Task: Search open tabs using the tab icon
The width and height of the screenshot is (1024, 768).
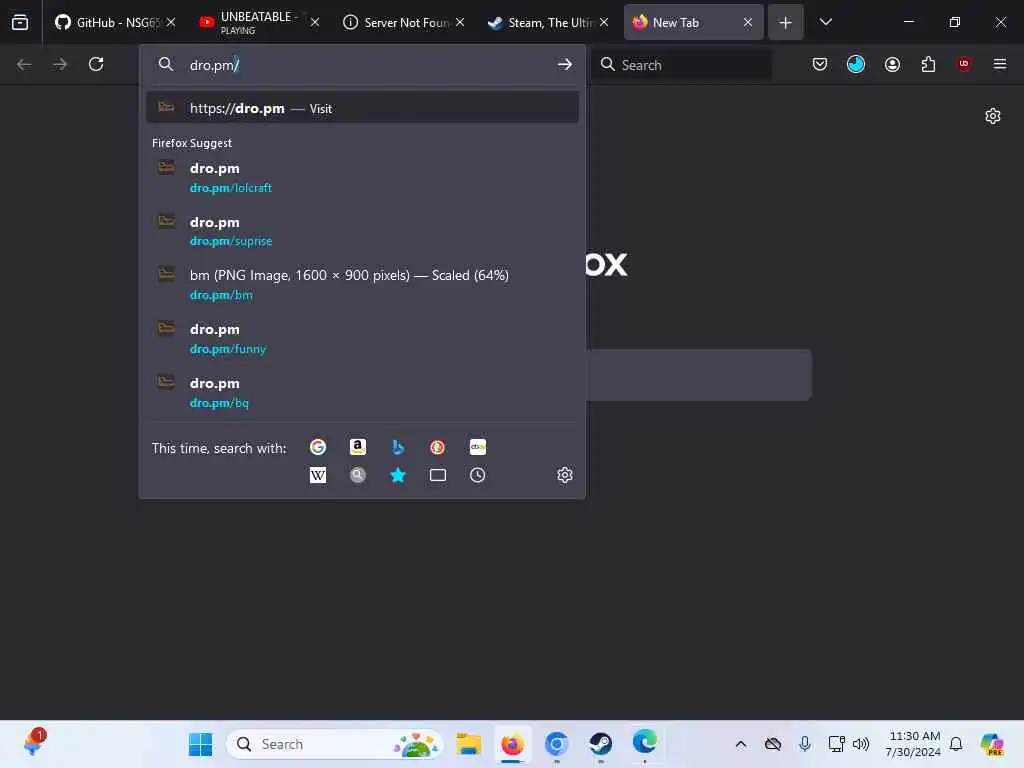Action: click(x=438, y=475)
